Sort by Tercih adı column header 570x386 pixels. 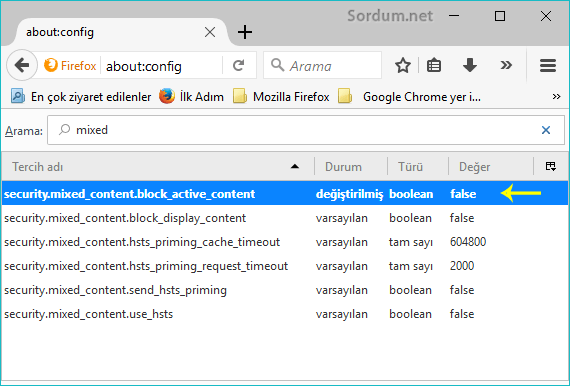[x=158, y=166]
